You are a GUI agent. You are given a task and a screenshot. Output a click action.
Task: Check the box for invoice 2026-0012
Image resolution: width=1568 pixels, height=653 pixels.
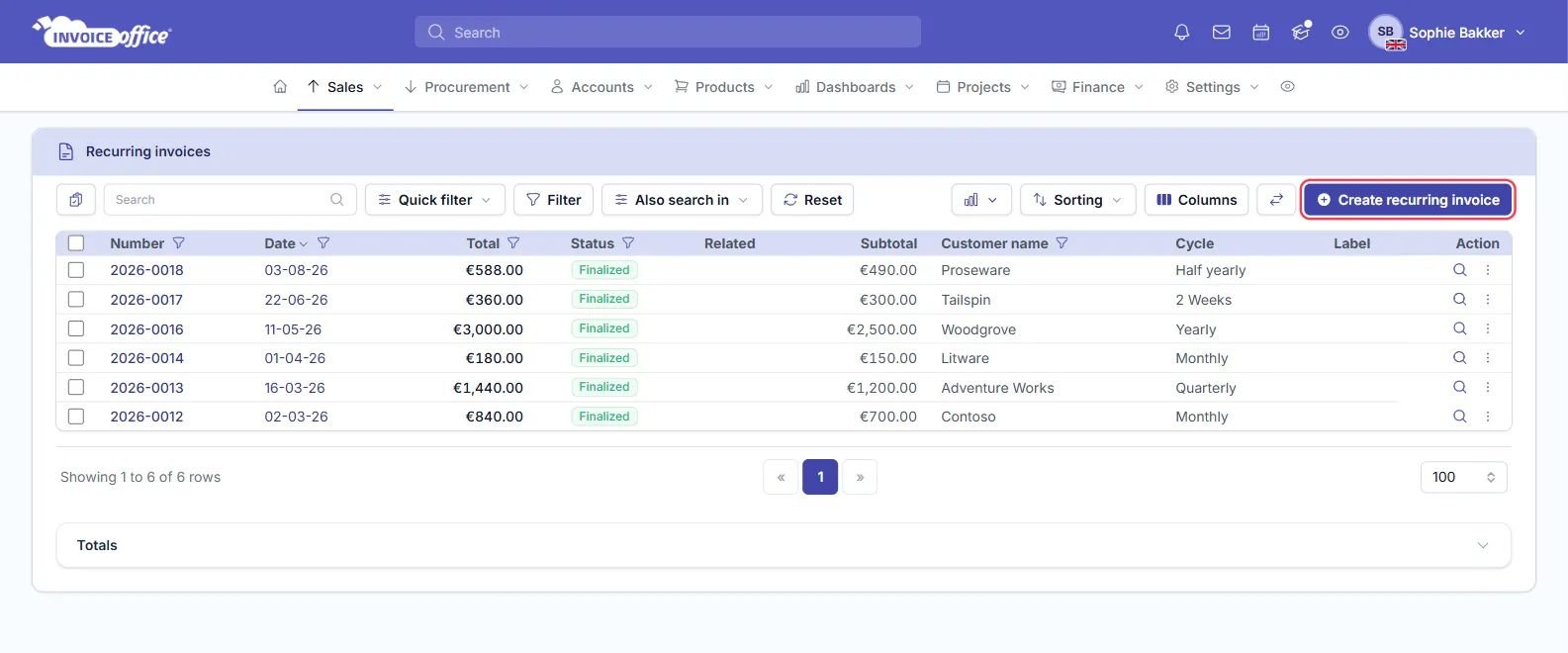(76, 417)
